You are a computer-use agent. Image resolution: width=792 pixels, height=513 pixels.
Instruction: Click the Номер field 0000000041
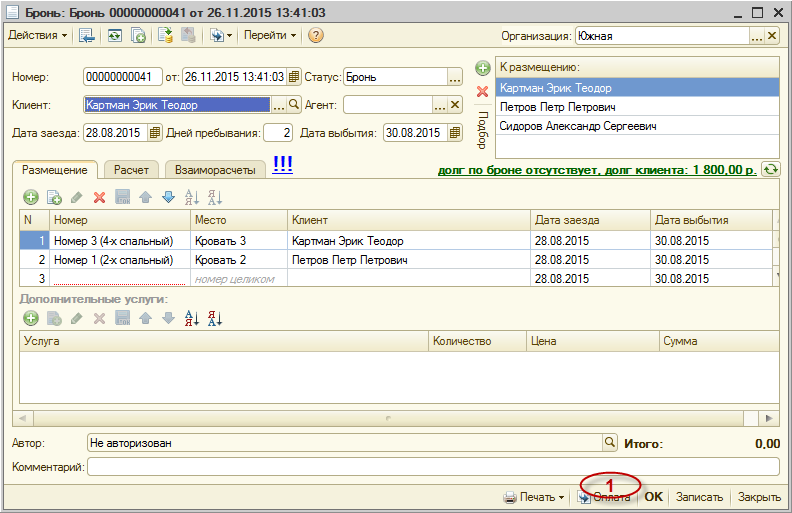pyautogui.click(x=123, y=77)
